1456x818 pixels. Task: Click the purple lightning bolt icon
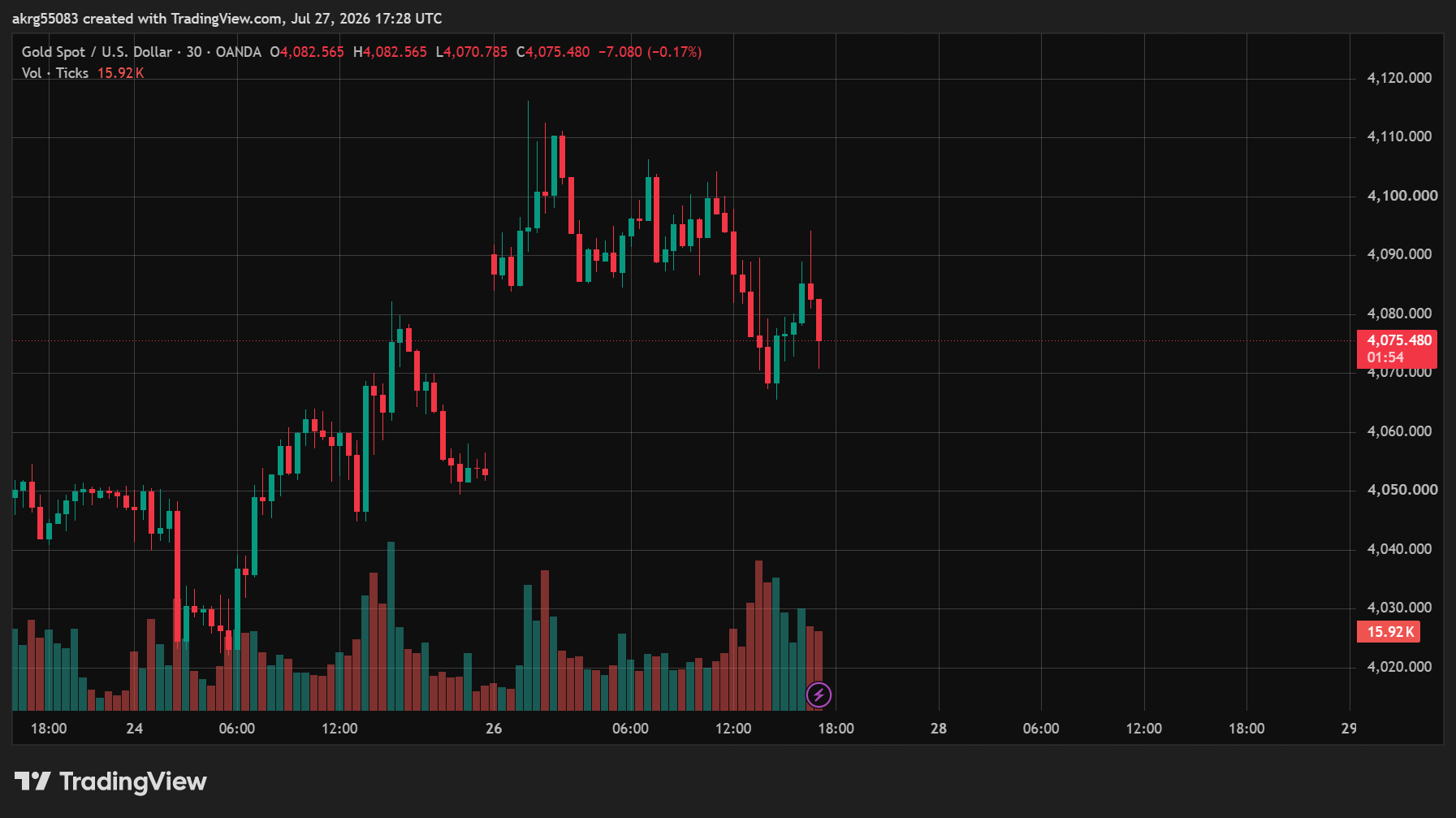click(819, 695)
